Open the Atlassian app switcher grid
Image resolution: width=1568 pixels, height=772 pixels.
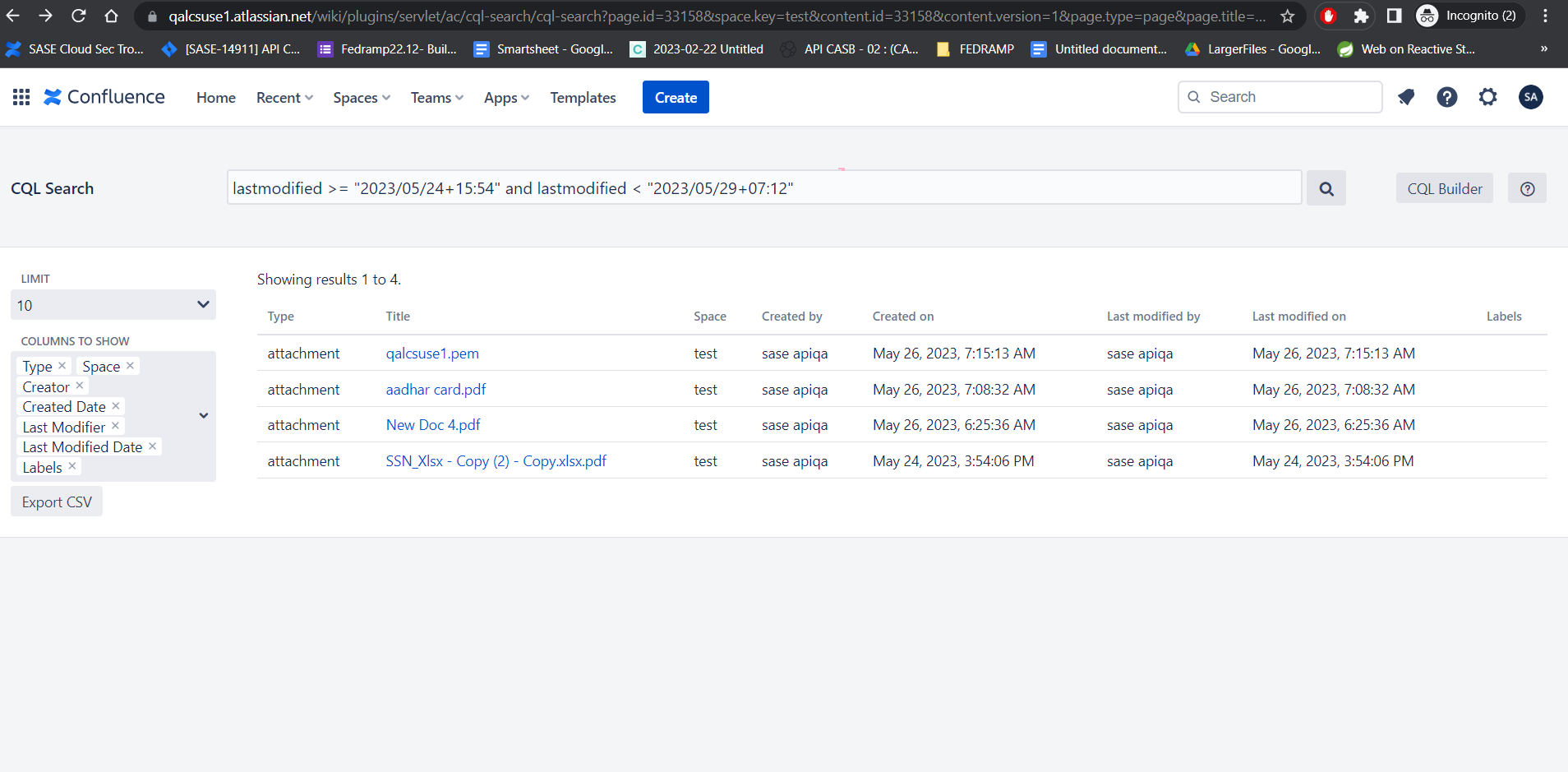click(x=21, y=96)
